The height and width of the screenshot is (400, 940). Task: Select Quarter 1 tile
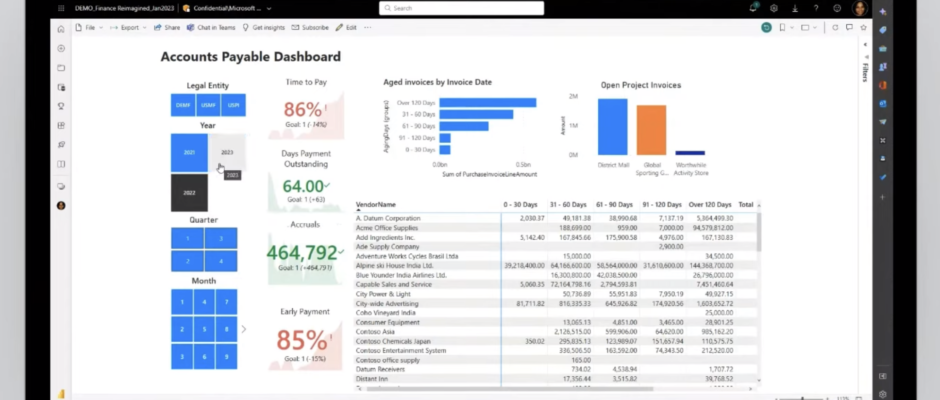(x=187, y=239)
